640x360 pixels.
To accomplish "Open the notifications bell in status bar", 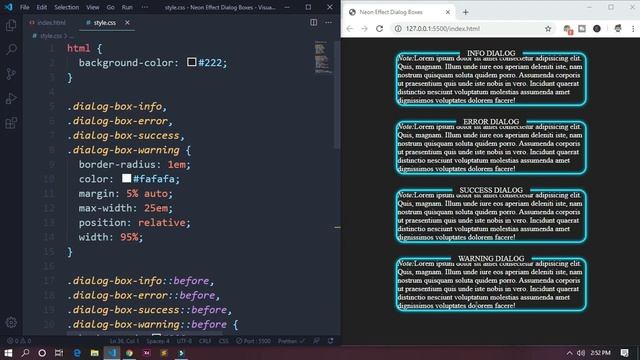I will tap(331, 341).
